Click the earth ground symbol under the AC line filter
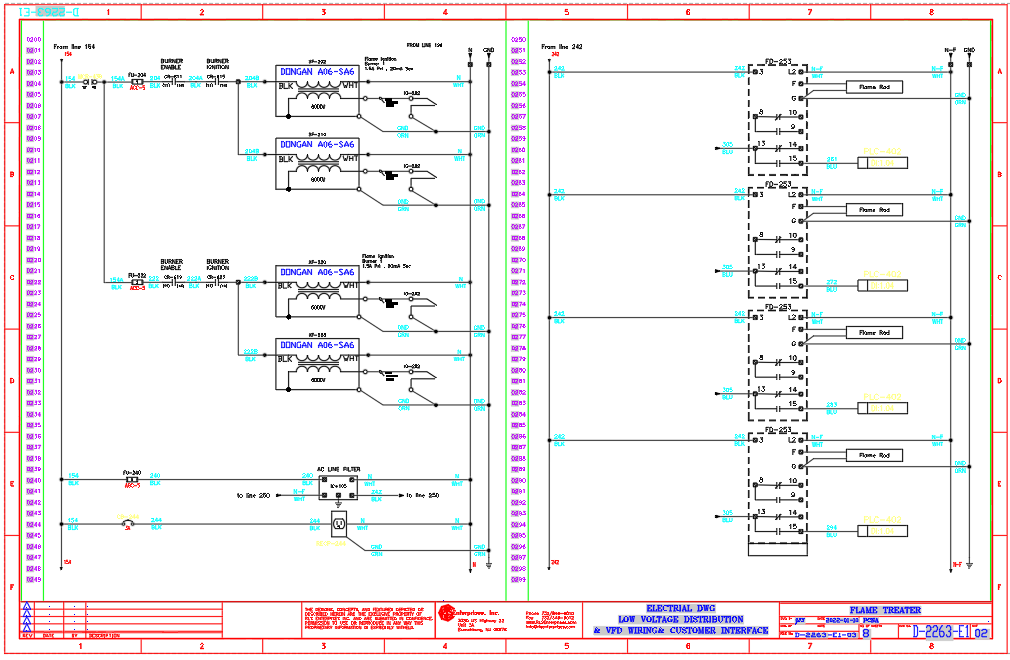This screenshot has width=1010, height=660. coord(338,505)
